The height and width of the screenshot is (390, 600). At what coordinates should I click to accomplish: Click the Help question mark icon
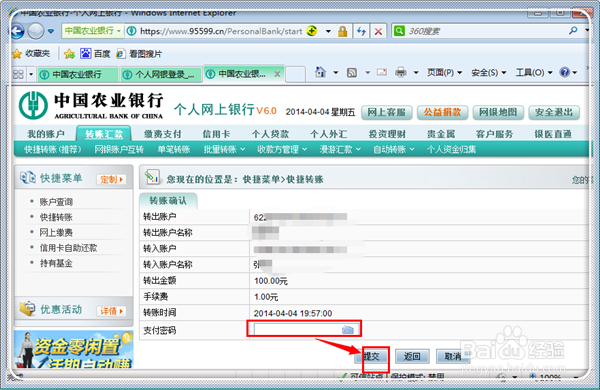(564, 72)
